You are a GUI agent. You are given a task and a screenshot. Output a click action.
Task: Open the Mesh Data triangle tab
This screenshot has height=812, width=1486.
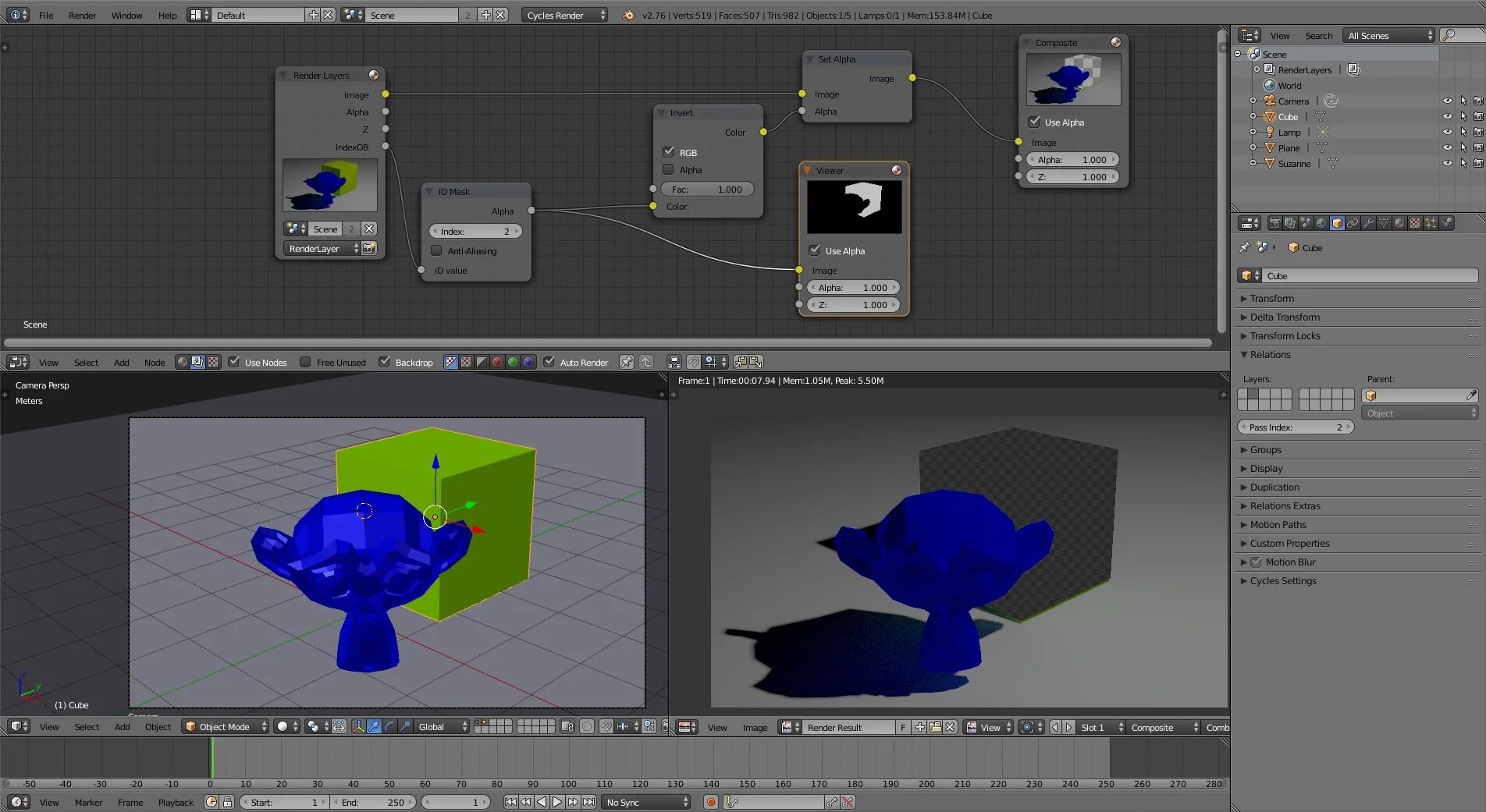pyautogui.click(x=1384, y=223)
